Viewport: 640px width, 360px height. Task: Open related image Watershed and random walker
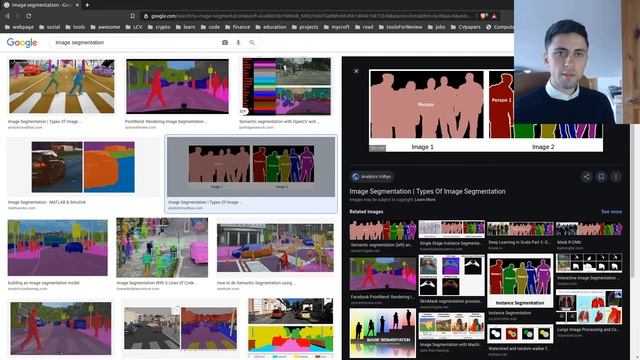point(520,334)
